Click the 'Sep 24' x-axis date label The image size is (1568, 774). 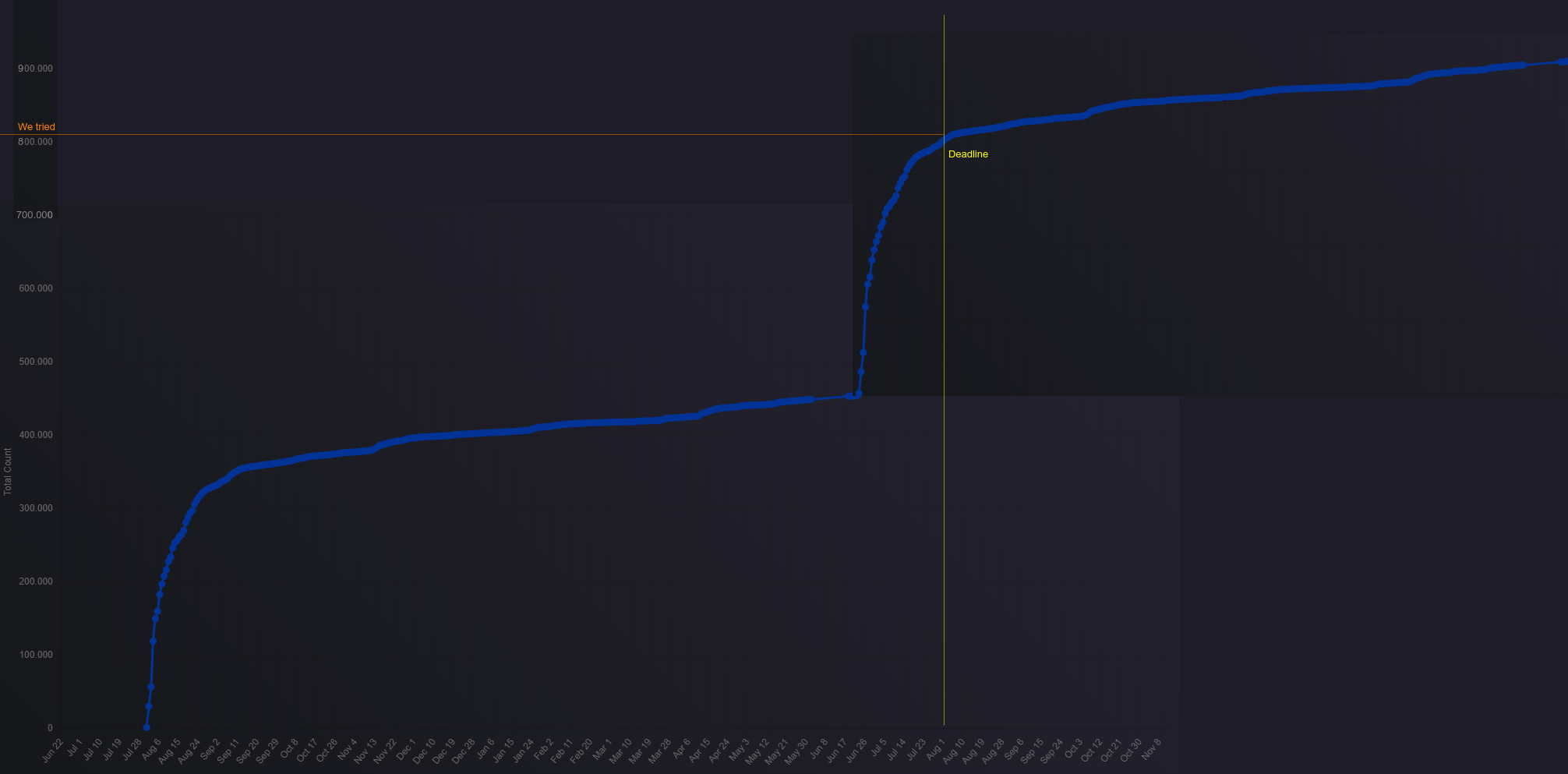tap(1052, 751)
